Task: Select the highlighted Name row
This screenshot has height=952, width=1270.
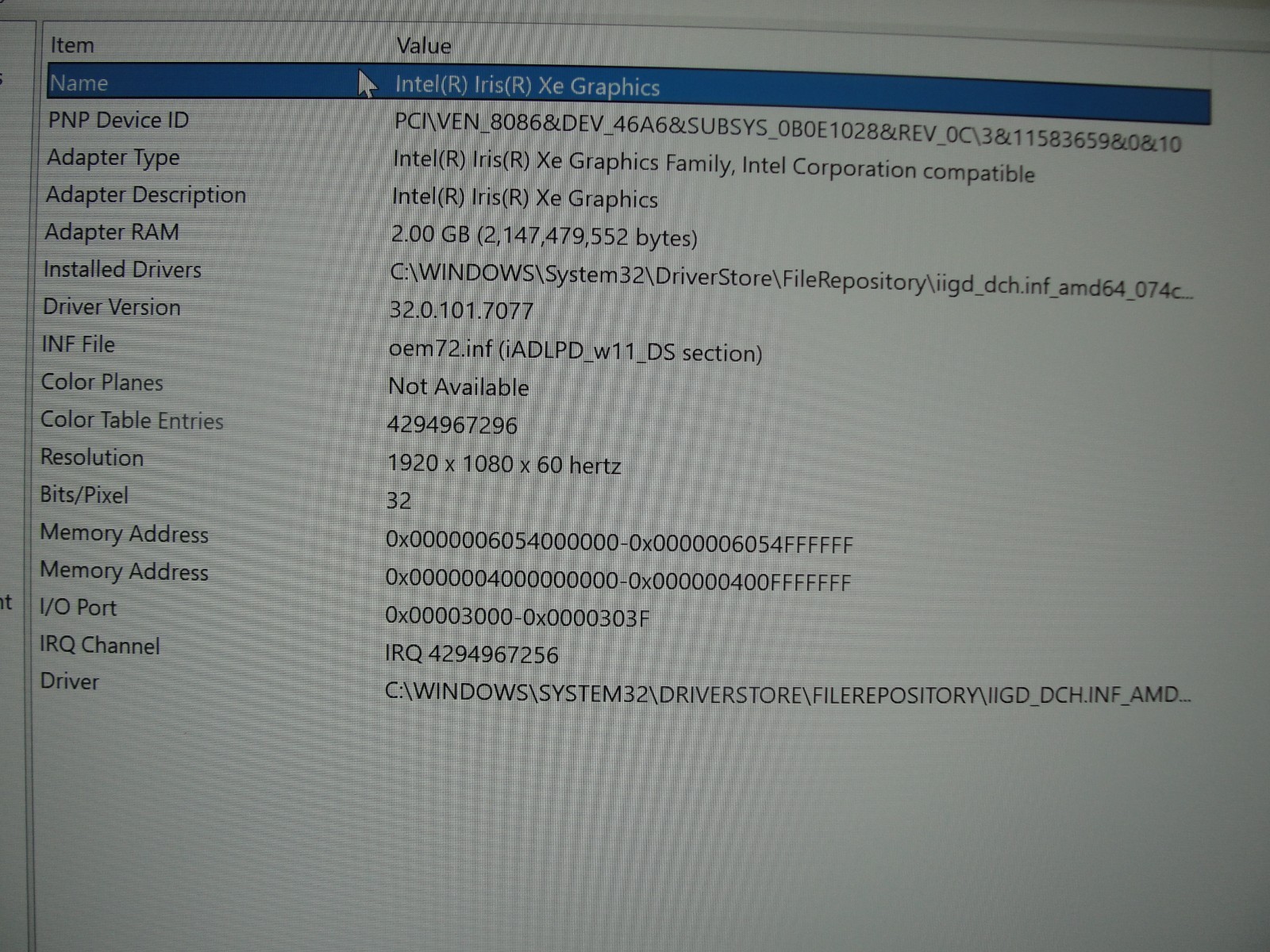Action: (629, 93)
